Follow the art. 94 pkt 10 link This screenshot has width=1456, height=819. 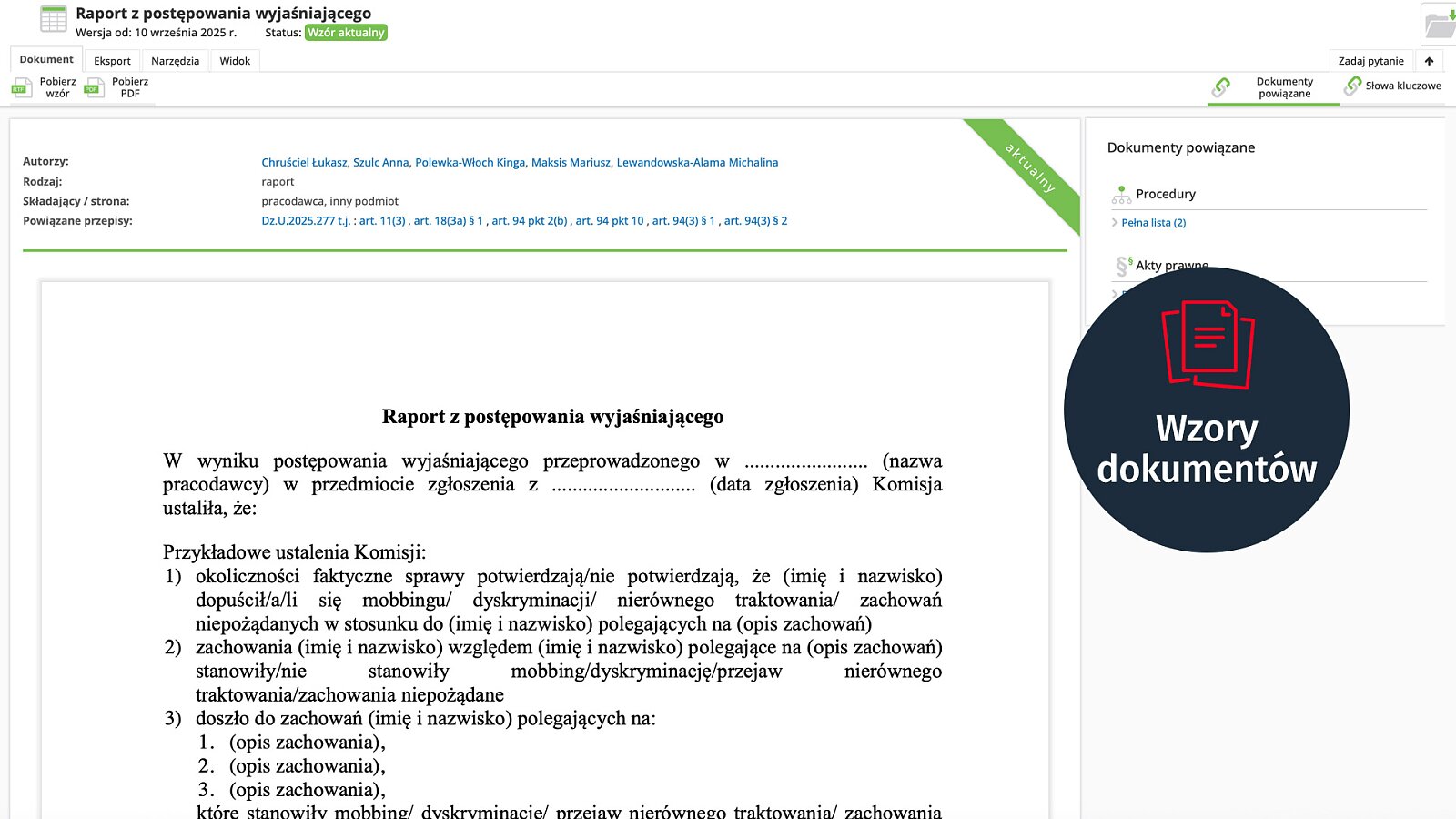609,221
